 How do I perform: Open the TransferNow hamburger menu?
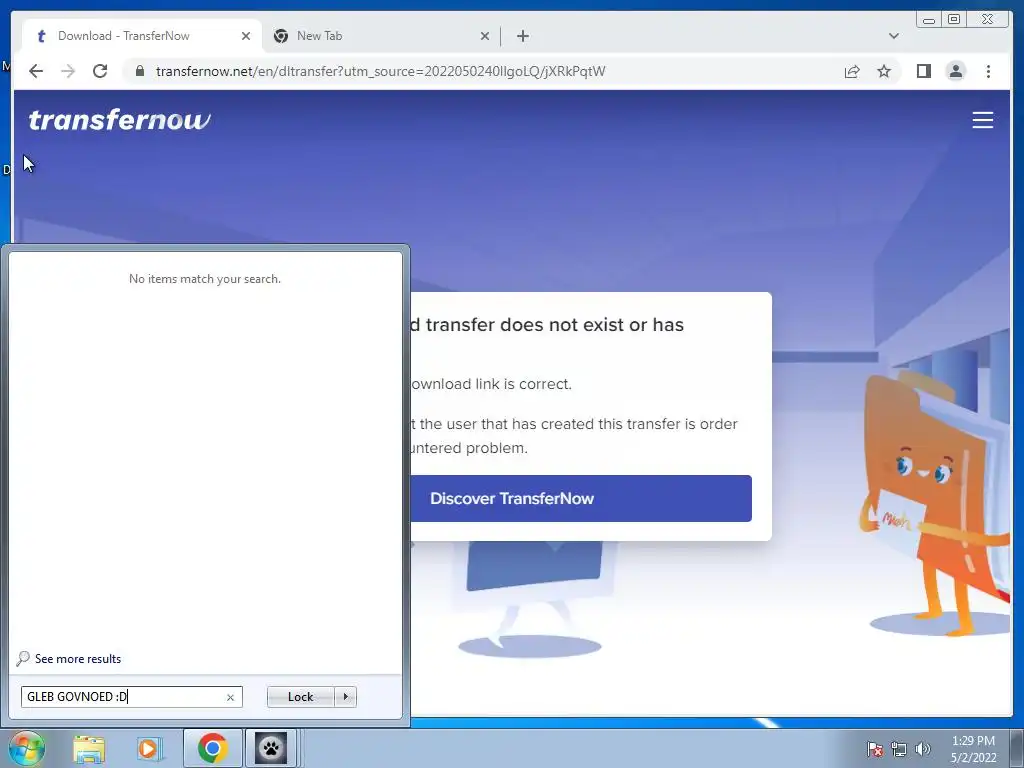point(982,120)
